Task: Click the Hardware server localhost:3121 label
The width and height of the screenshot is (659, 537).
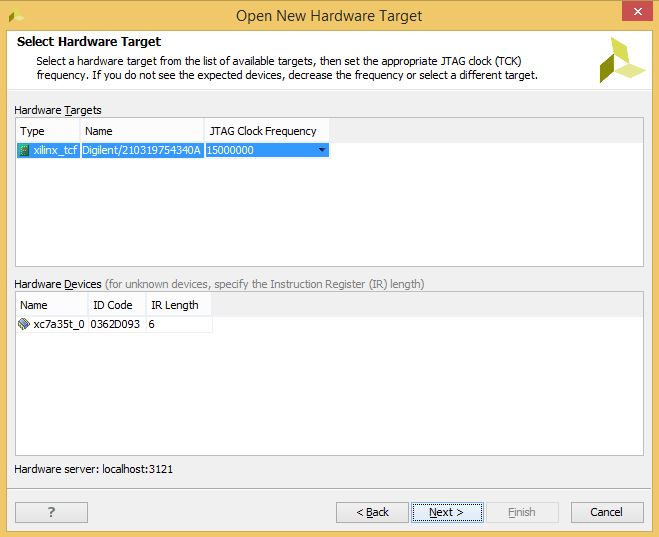Action: click(94, 469)
